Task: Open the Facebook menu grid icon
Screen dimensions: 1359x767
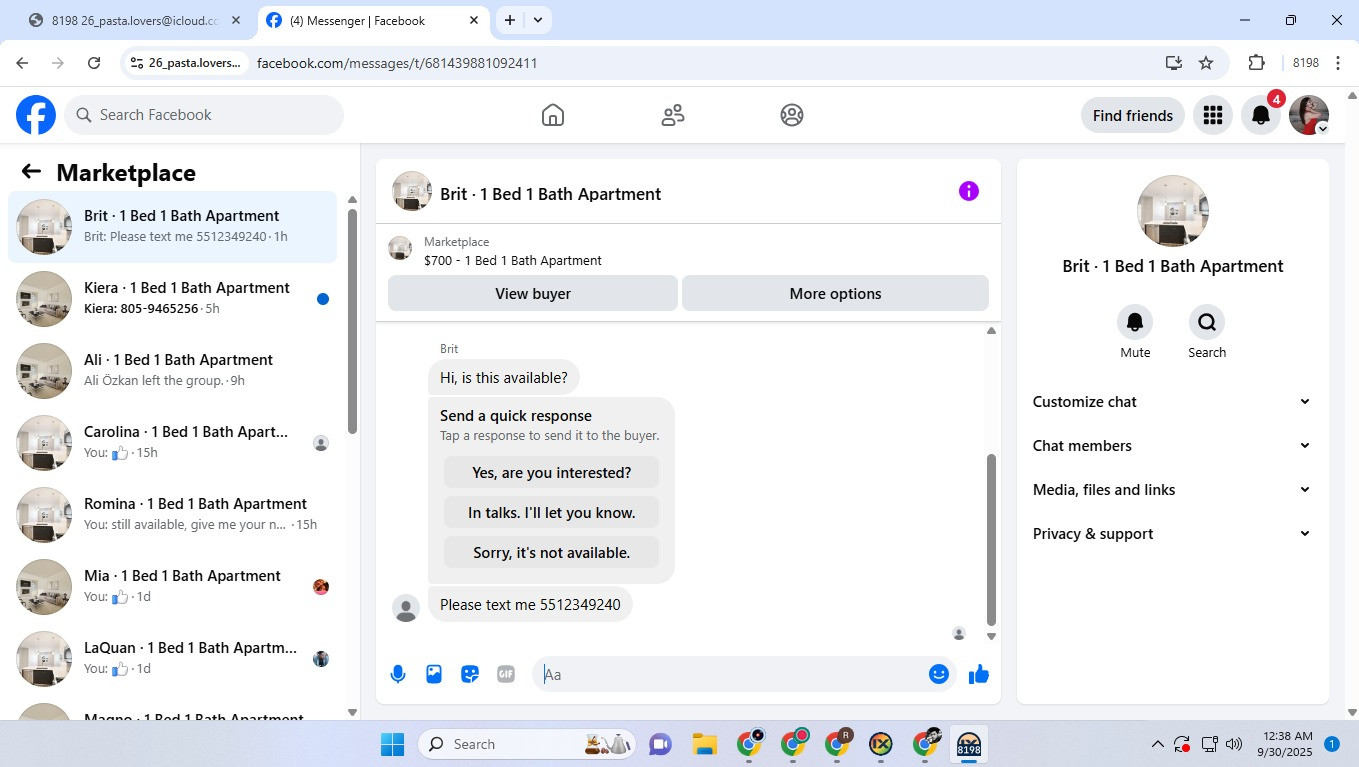Action: click(1213, 115)
